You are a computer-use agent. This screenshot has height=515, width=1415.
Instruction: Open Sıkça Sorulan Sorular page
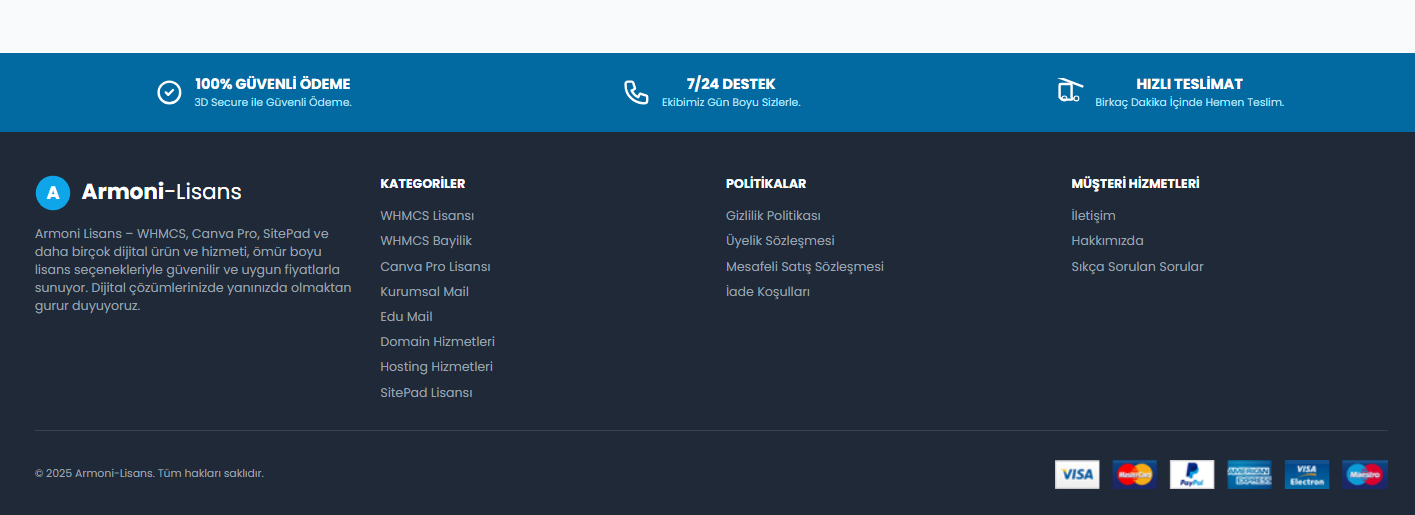tap(1137, 267)
